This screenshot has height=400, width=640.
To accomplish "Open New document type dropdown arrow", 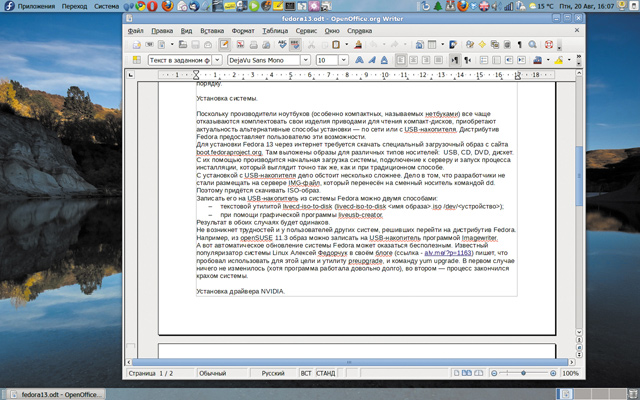I will [x=172, y=45].
